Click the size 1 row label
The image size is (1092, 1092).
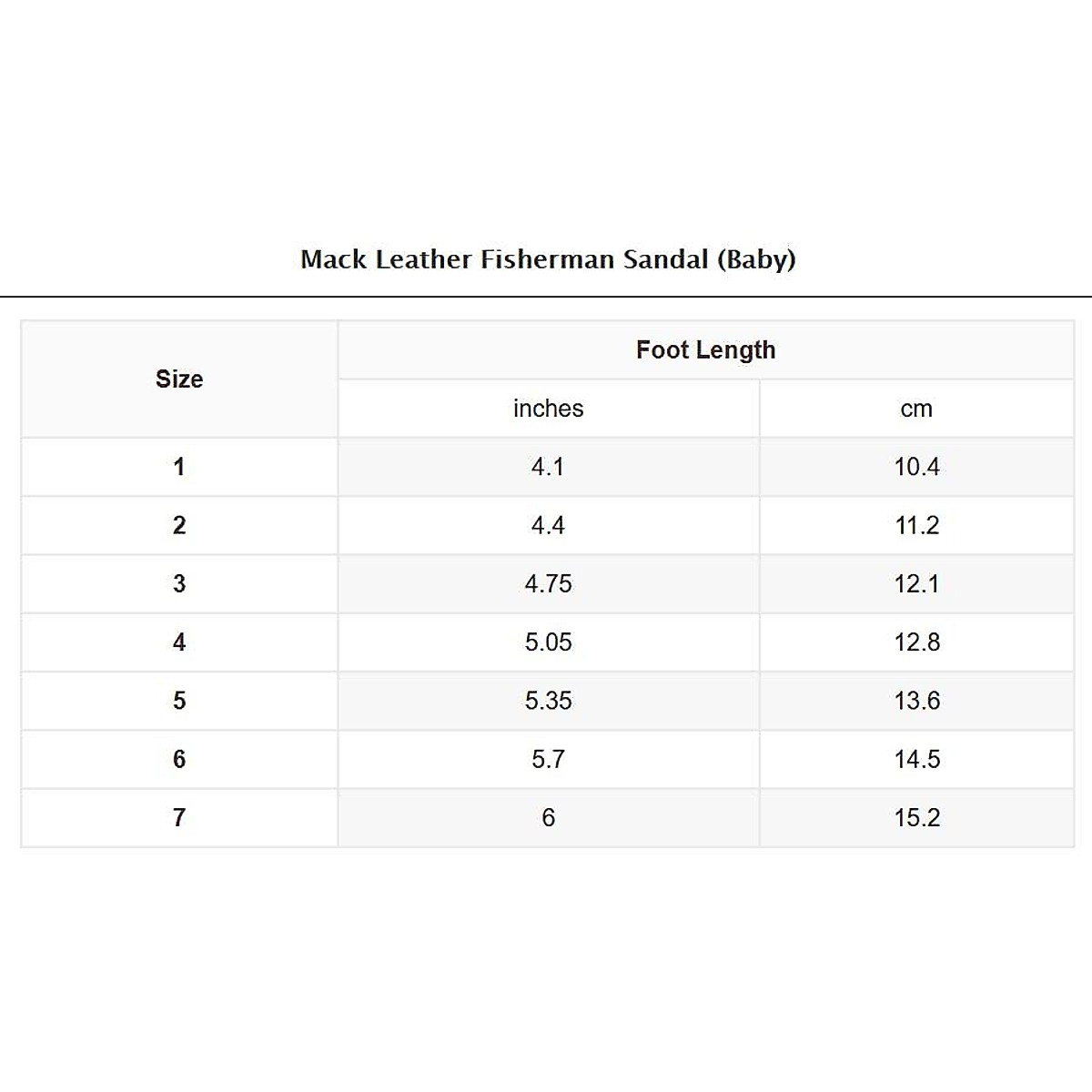click(x=179, y=467)
